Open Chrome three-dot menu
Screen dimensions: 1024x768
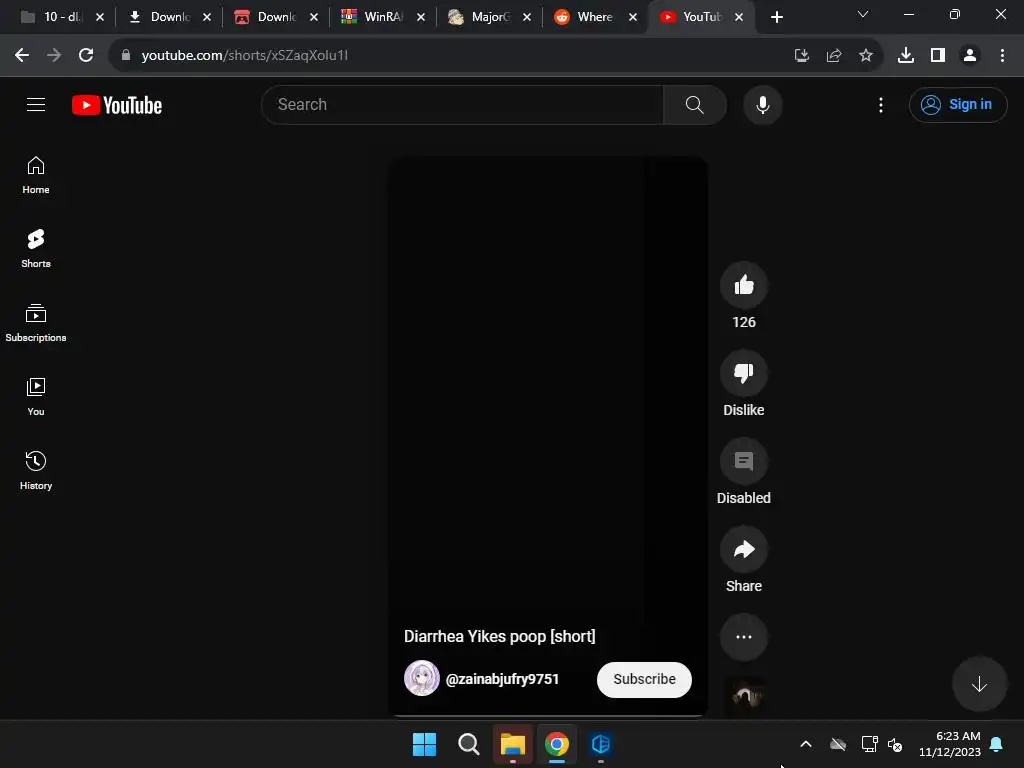[1002, 56]
